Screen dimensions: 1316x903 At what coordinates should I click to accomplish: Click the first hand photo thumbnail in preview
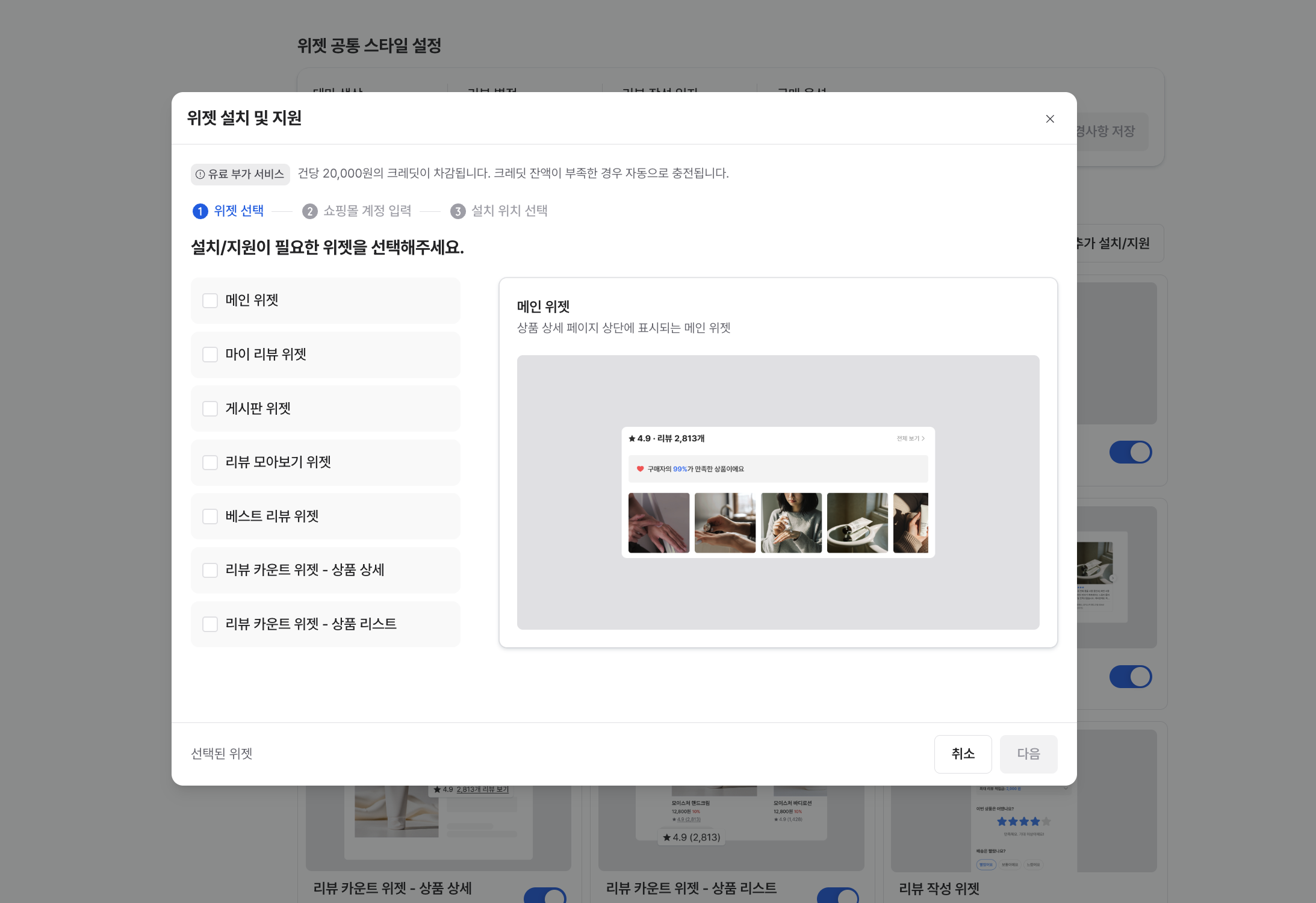(x=659, y=523)
